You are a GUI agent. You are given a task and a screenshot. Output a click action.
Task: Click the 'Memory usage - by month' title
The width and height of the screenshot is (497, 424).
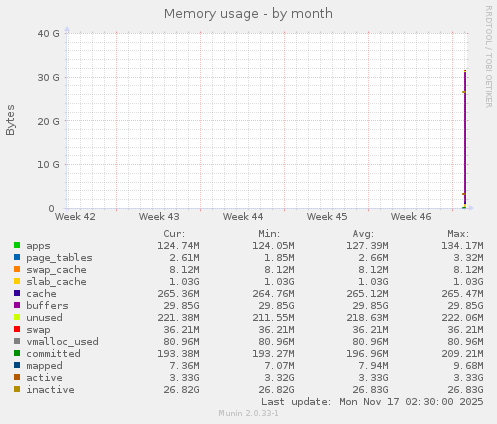click(x=248, y=14)
